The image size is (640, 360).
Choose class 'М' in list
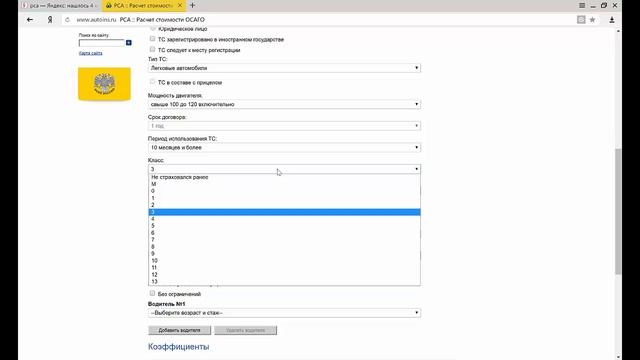tap(284, 184)
